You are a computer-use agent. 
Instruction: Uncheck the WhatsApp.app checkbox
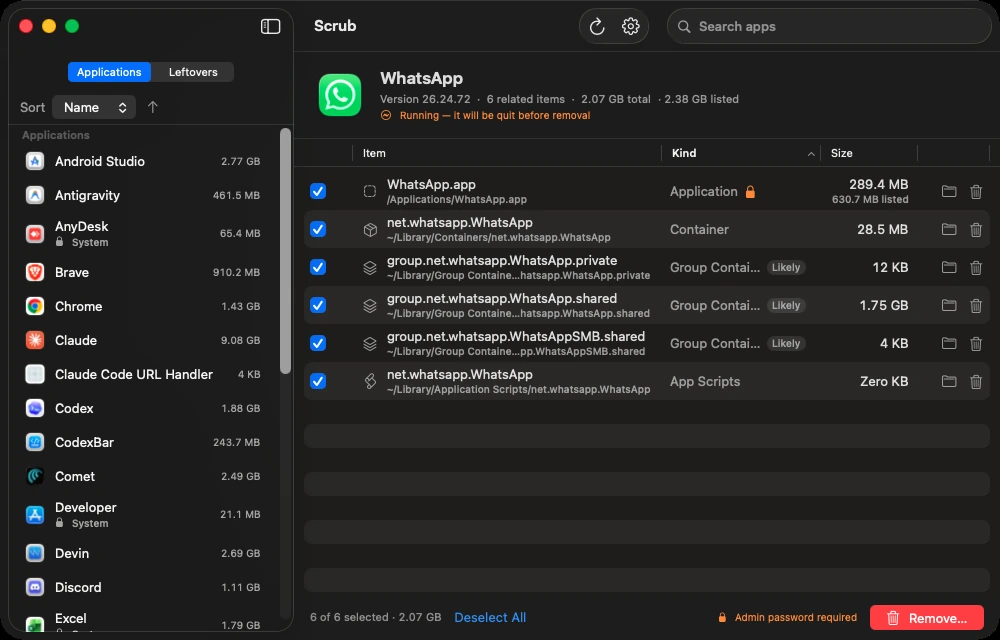click(318, 191)
